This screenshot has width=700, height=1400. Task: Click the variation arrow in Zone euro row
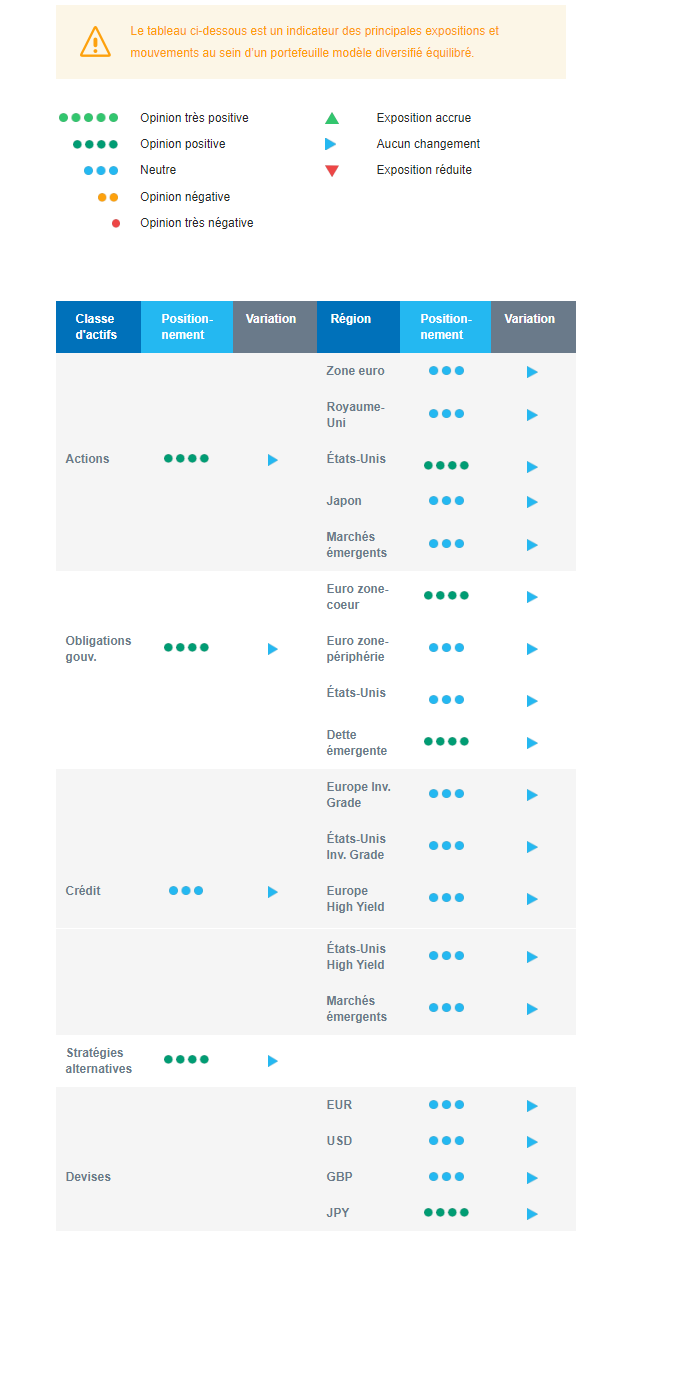click(x=532, y=372)
